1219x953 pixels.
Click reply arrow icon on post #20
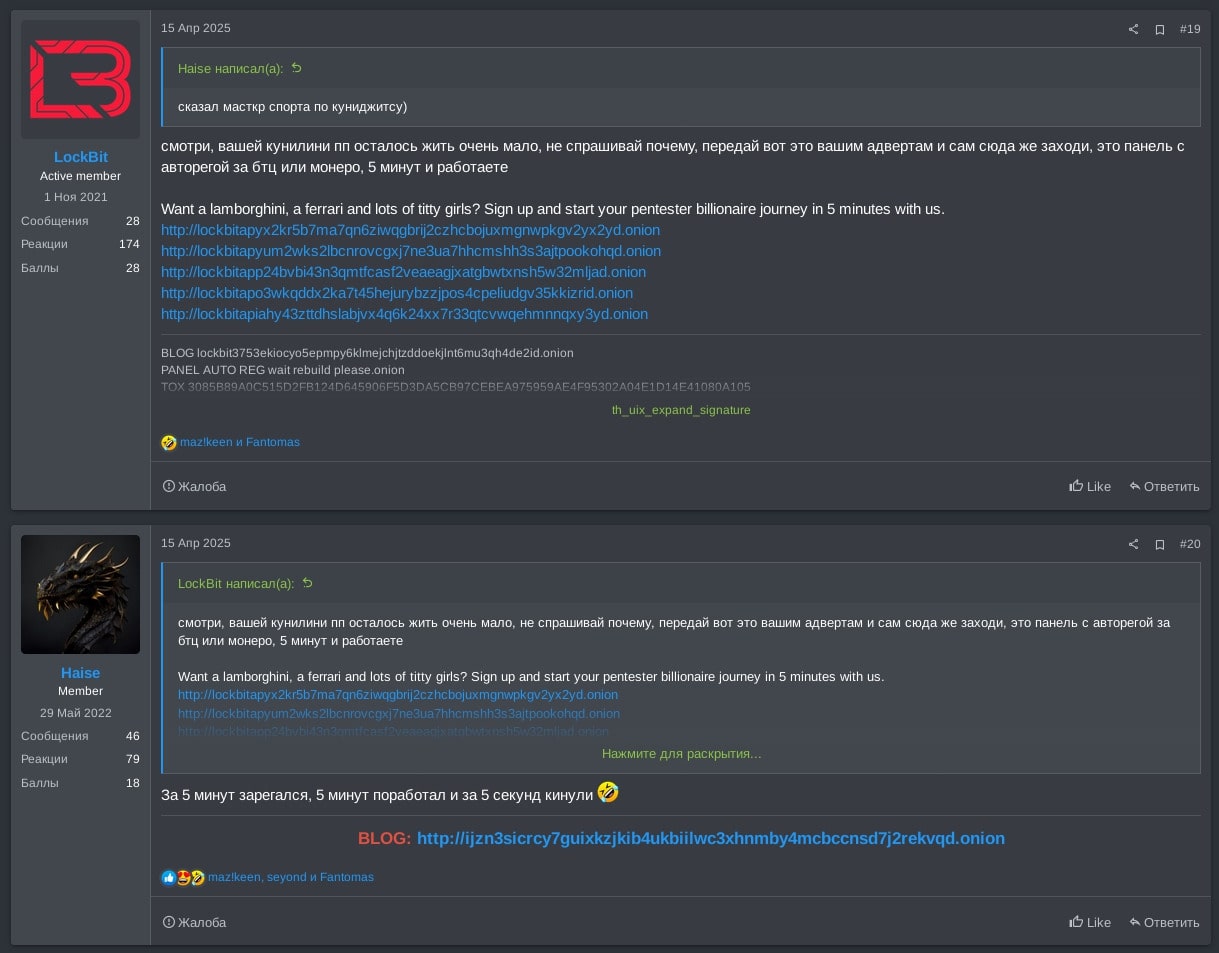coord(1135,922)
